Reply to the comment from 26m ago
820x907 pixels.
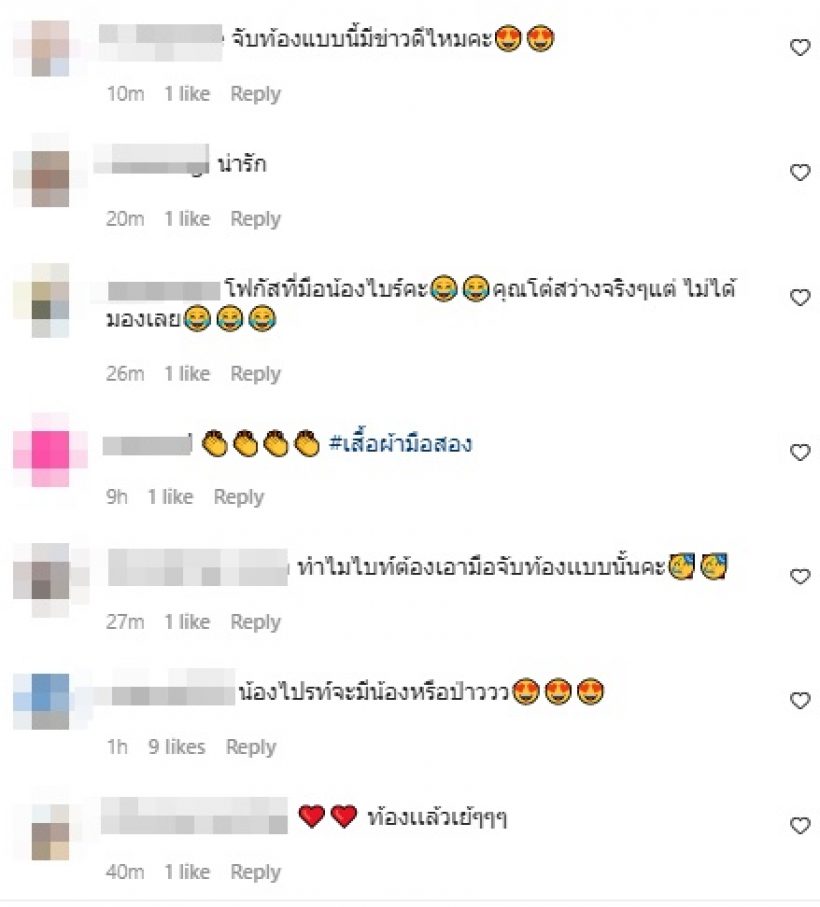(255, 374)
